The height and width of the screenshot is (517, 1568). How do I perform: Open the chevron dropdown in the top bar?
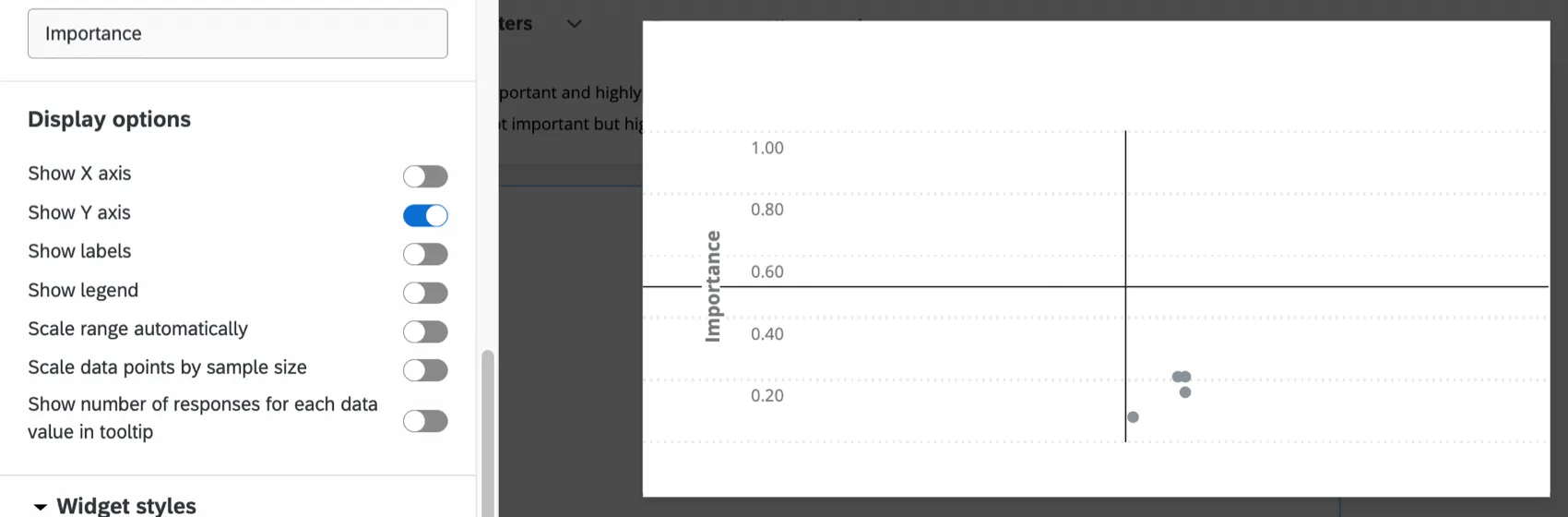tap(574, 24)
